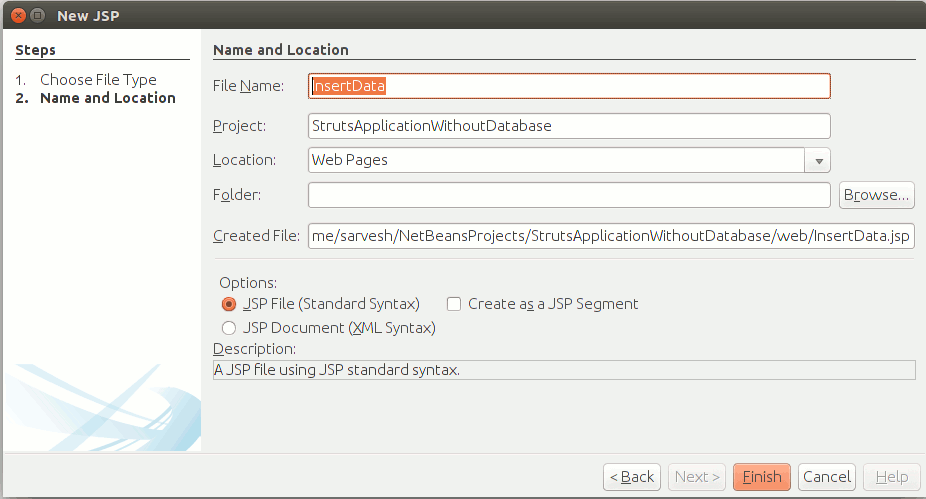Click the Help button
Image resolution: width=926 pixels, height=499 pixels.
coord(892,477)
